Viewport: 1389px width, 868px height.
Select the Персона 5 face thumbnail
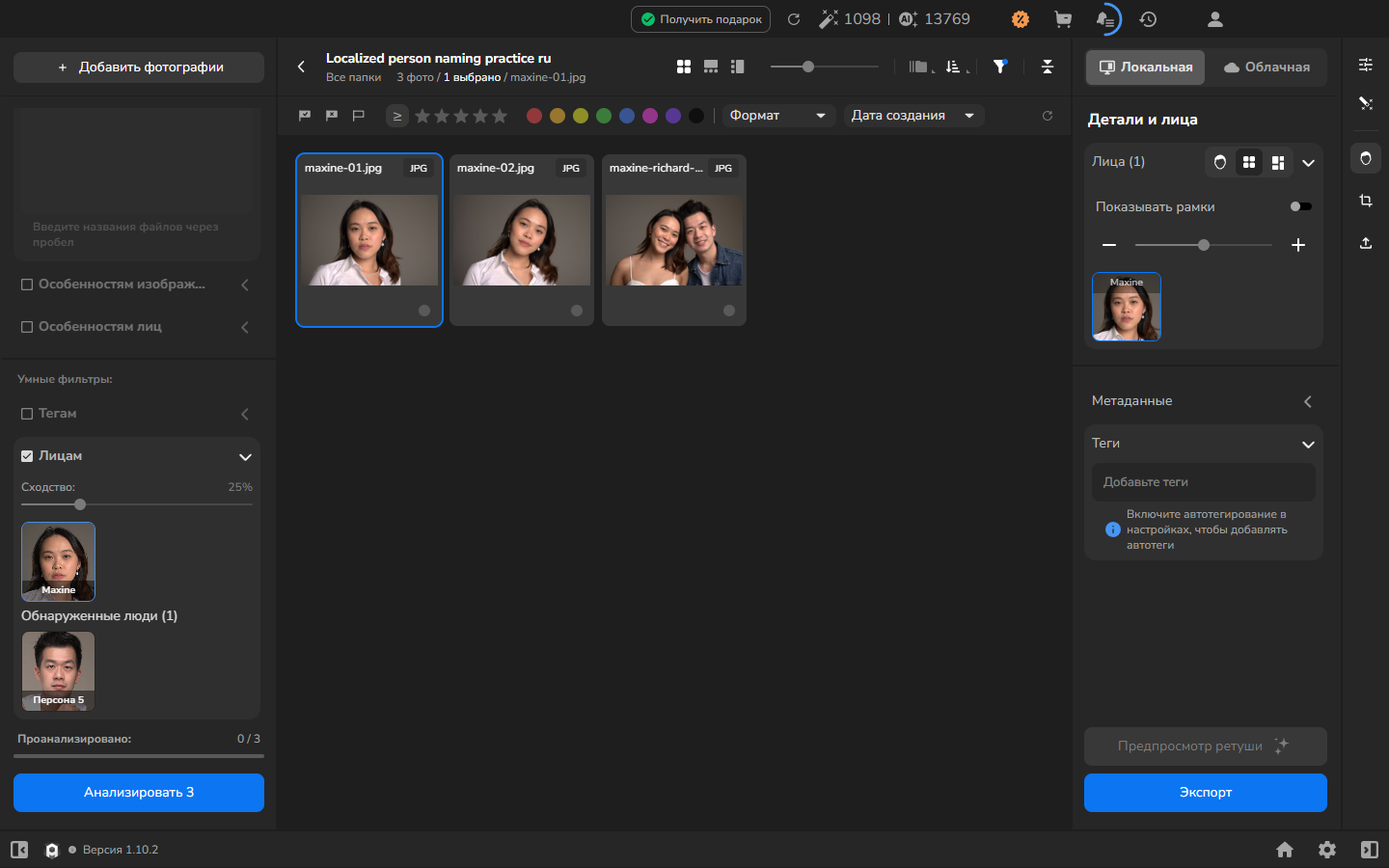[x=58, y=671]
